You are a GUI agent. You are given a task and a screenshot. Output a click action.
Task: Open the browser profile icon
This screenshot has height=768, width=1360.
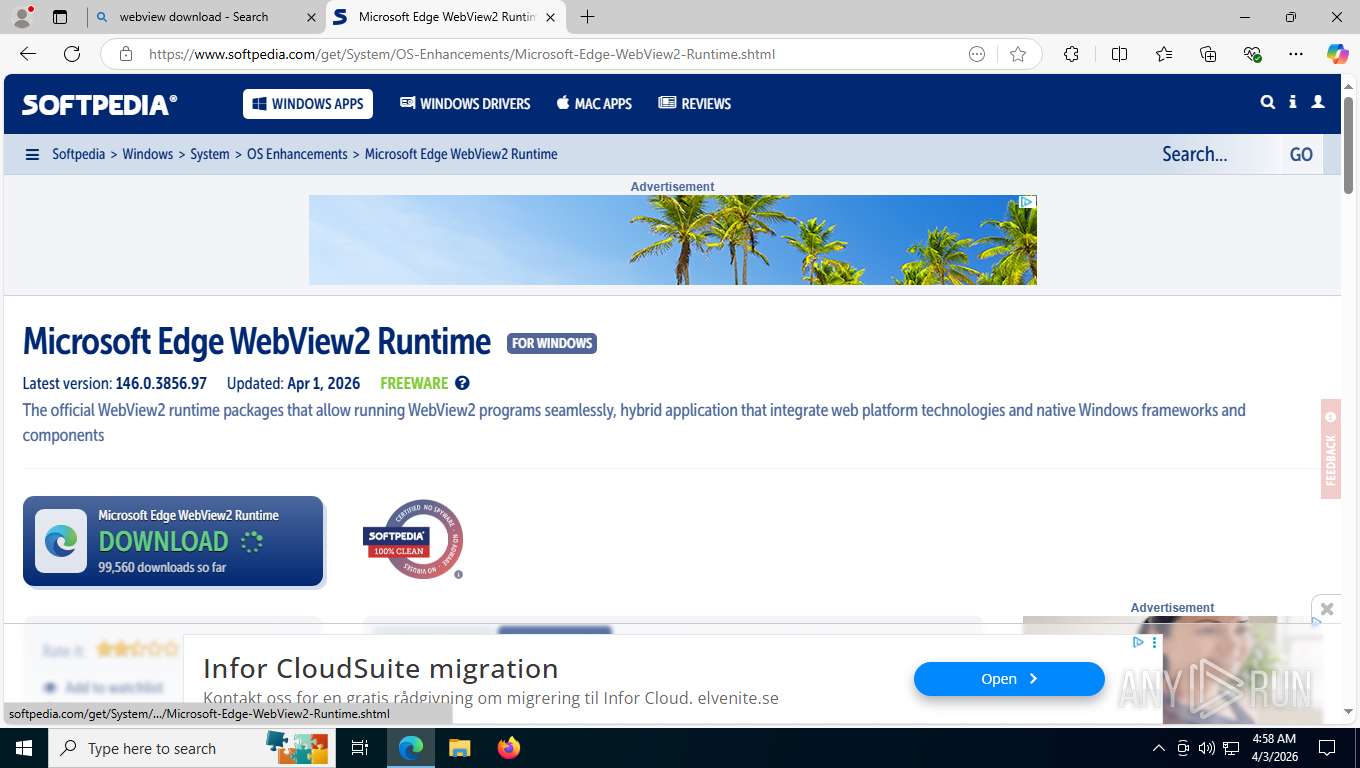22,16
